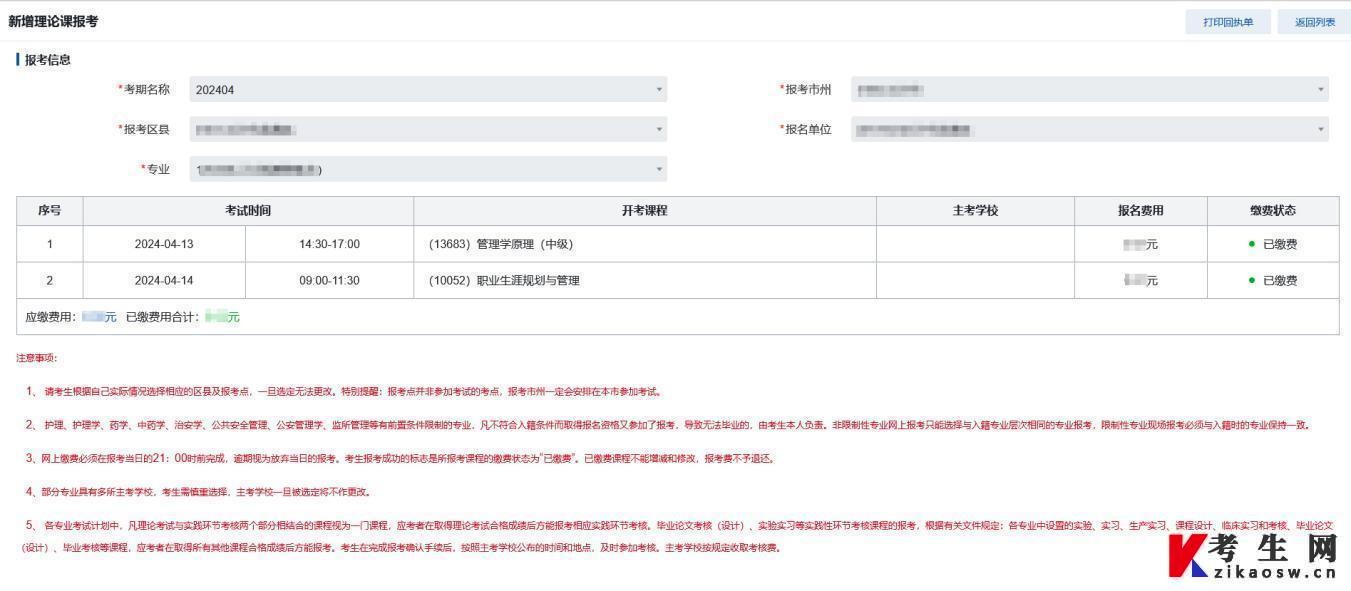
Task: Select the date cell 2024-04-13
Action: (x=164, y=244)
